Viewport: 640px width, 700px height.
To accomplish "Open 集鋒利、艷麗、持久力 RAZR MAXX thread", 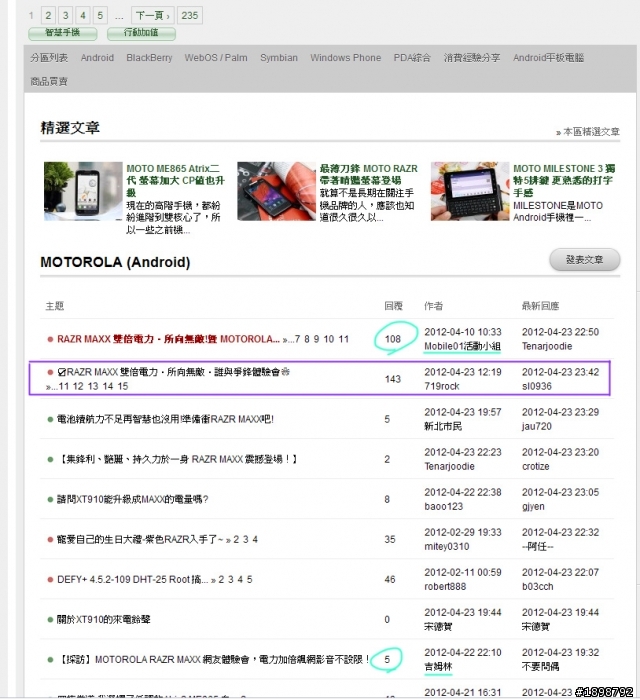I will pyautogui.click(x=178, y=459).
